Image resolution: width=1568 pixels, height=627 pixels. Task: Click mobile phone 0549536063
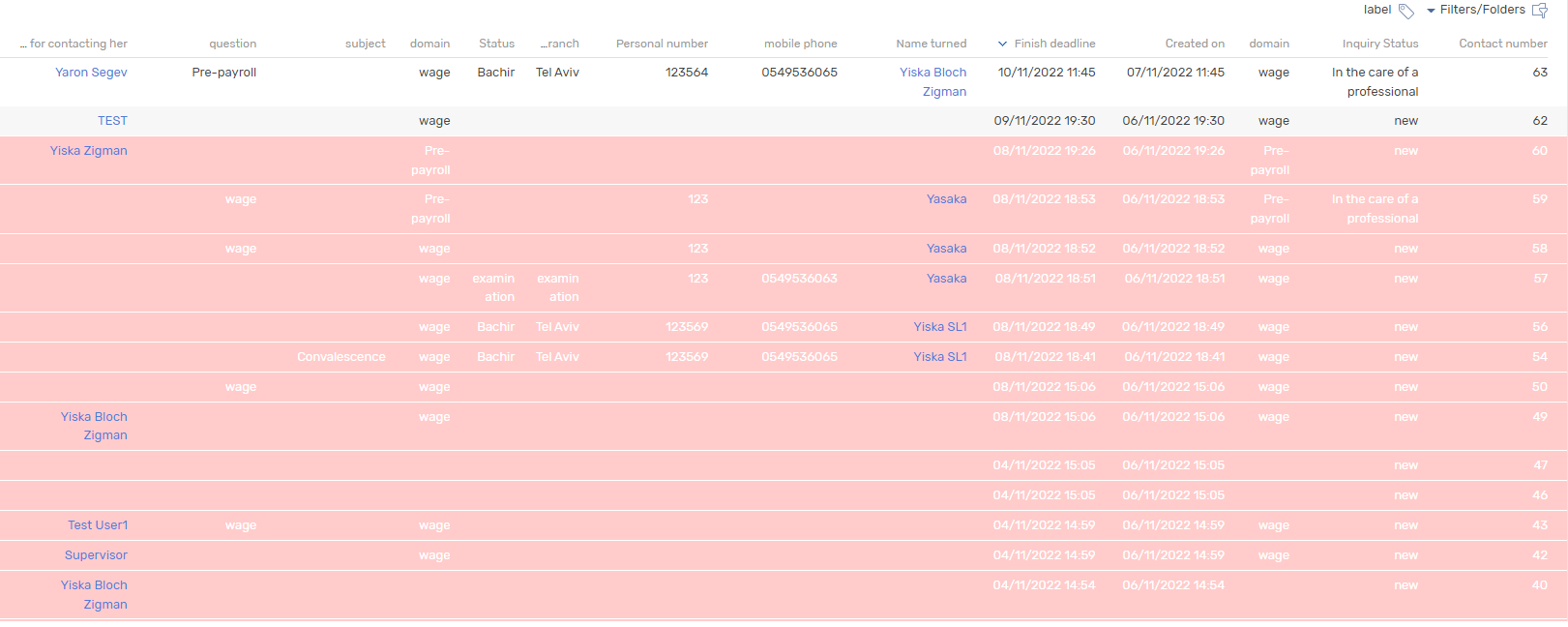[799, 279]
